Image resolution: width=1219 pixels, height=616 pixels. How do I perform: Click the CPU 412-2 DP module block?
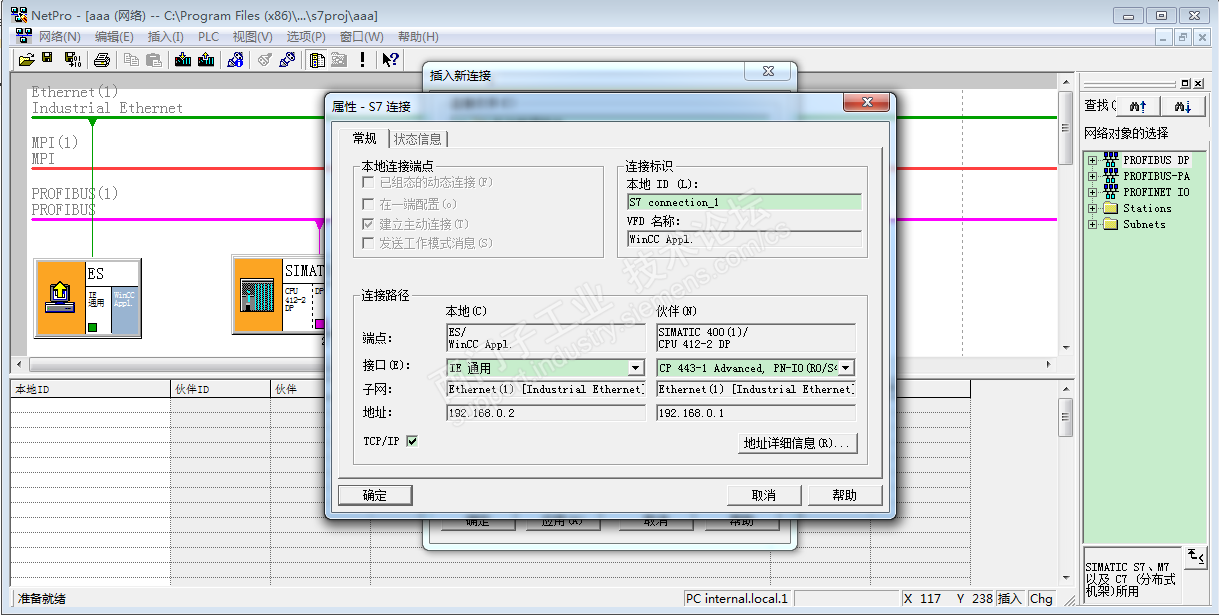click(x=297, y=307)
